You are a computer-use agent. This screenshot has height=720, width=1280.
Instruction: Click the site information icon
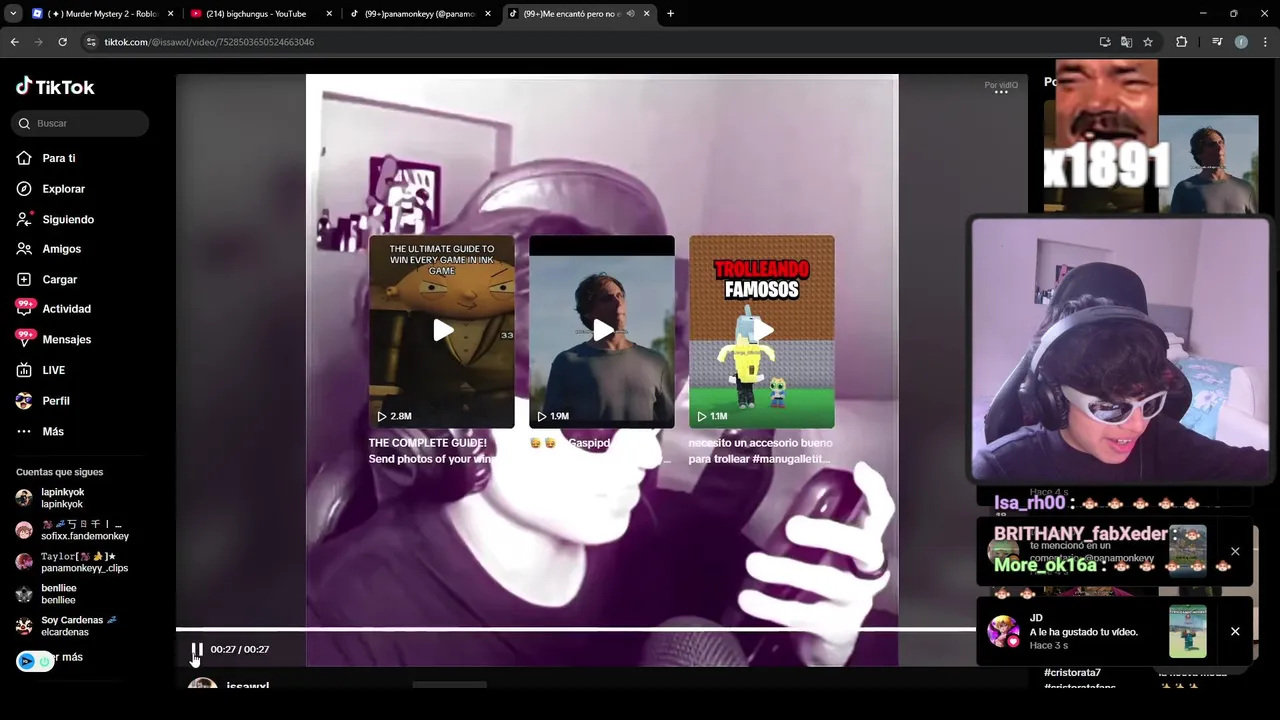click(x=91, y=42)
